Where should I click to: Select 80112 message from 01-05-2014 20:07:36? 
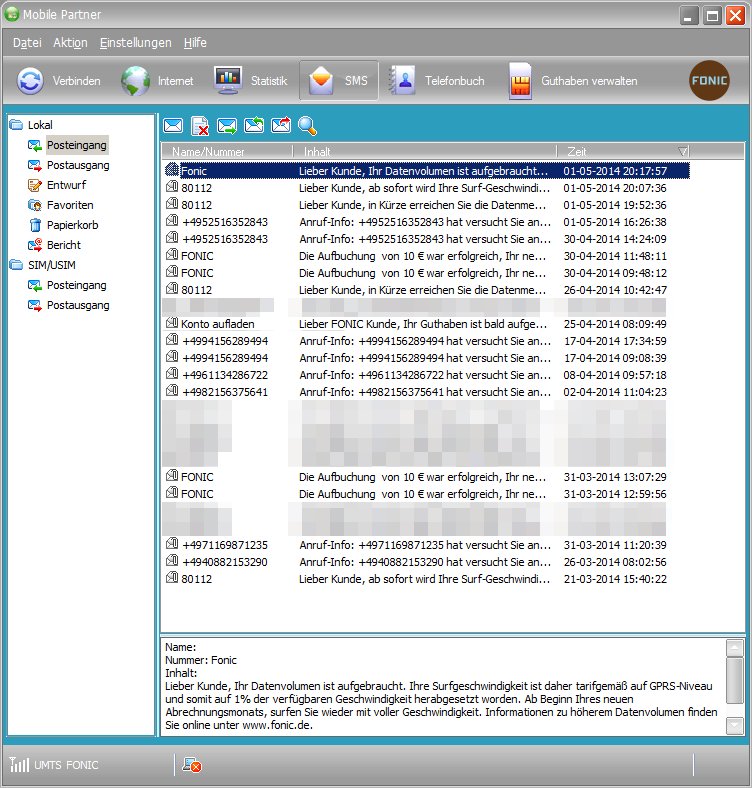426,188
